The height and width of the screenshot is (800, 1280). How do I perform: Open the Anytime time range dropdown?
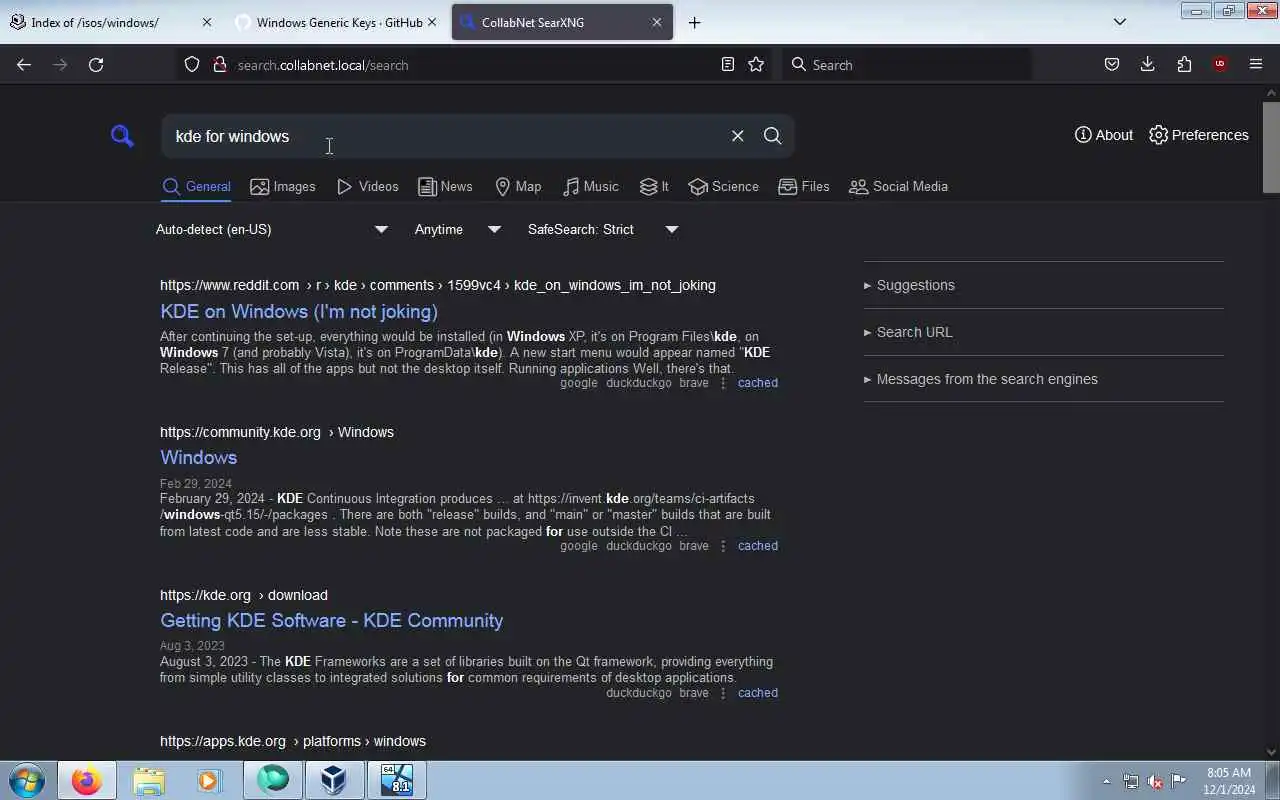coord(457,229)
